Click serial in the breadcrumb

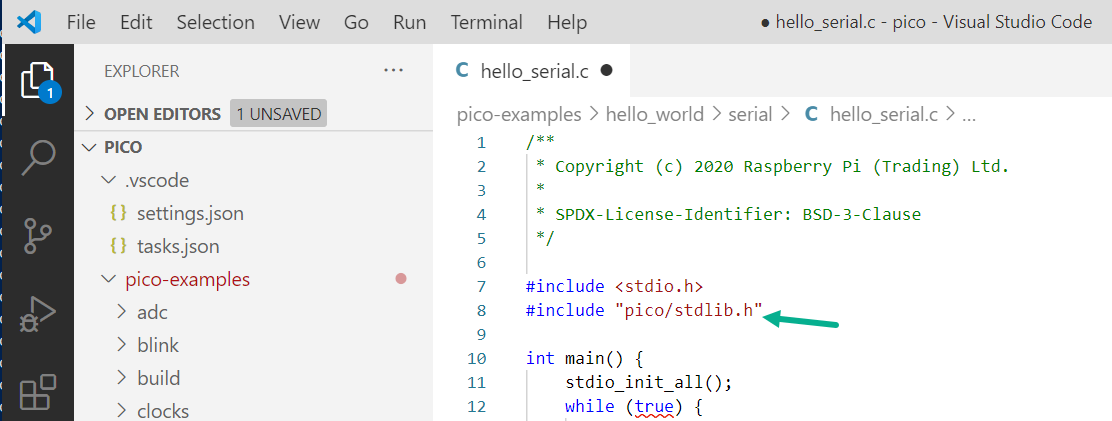[750, 114]
